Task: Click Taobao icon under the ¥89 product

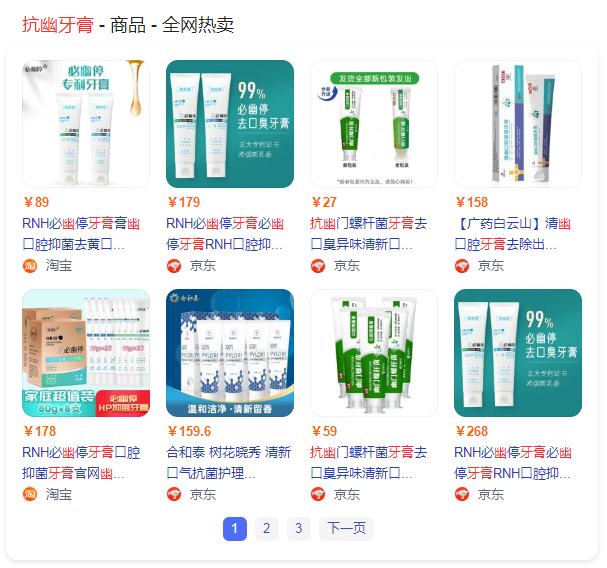Action: pos(30,266)
